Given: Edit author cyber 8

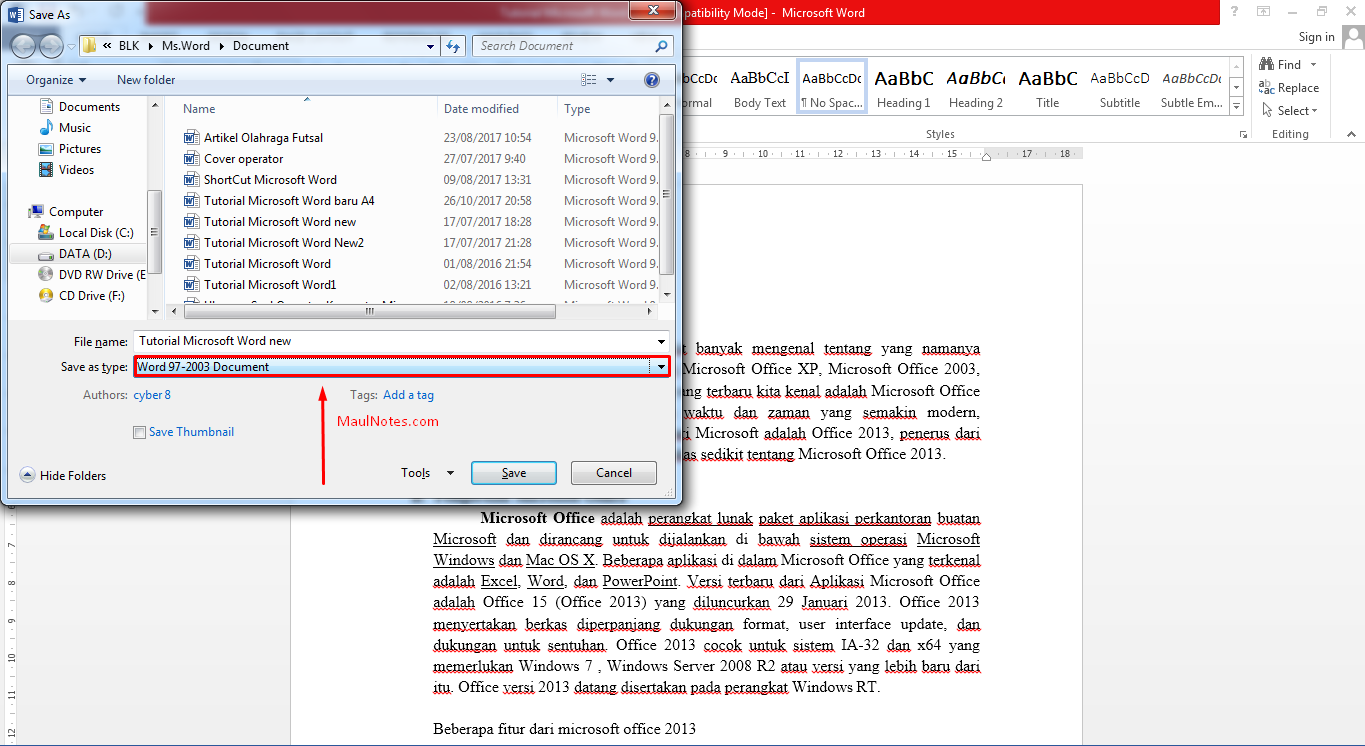Looking at the screenshot, I should click(152, 395).
